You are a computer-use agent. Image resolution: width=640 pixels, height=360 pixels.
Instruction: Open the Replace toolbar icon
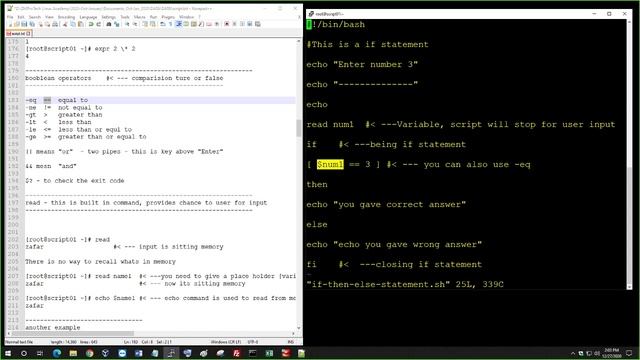point(117,24)
